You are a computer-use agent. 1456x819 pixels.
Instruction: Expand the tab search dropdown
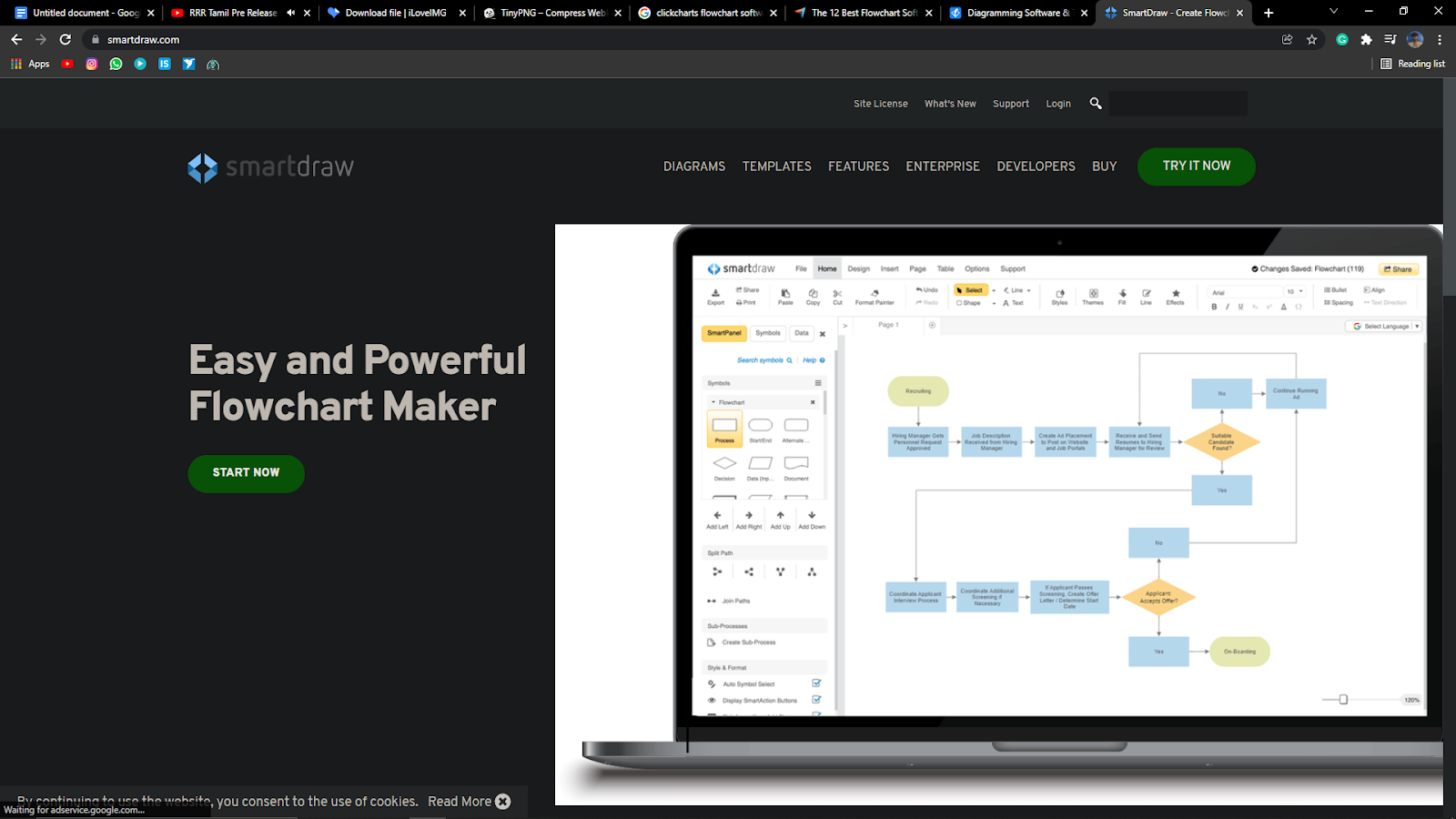1333,12
